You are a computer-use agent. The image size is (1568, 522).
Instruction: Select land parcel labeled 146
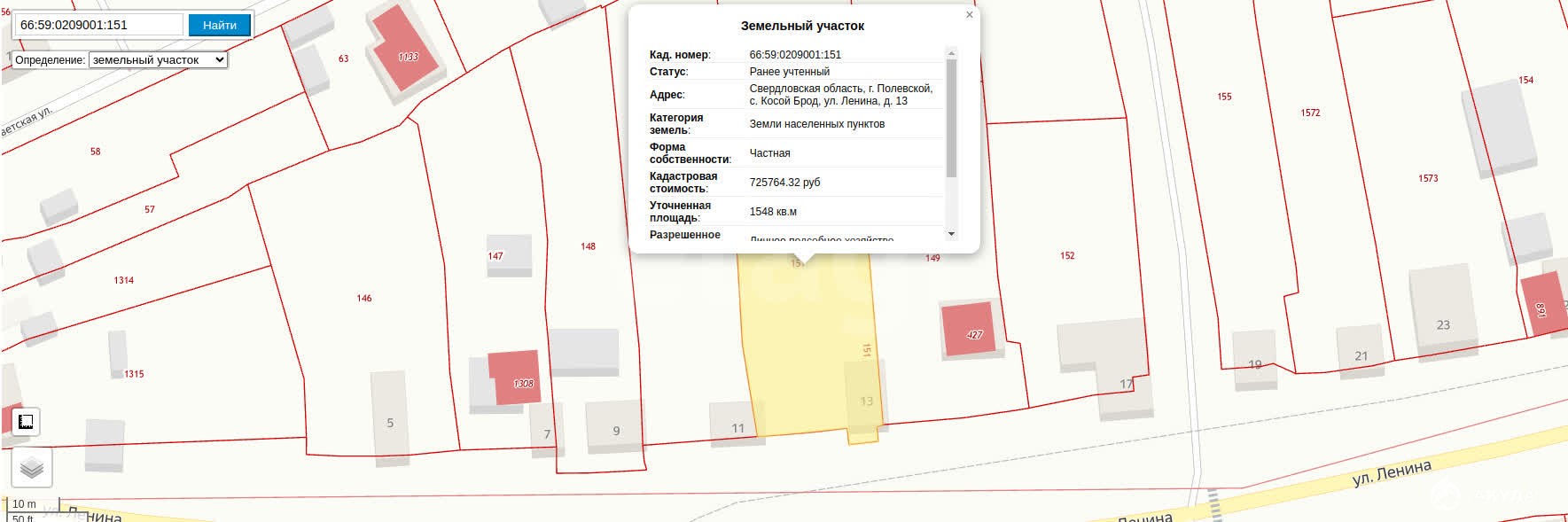(x=364, y=299)
